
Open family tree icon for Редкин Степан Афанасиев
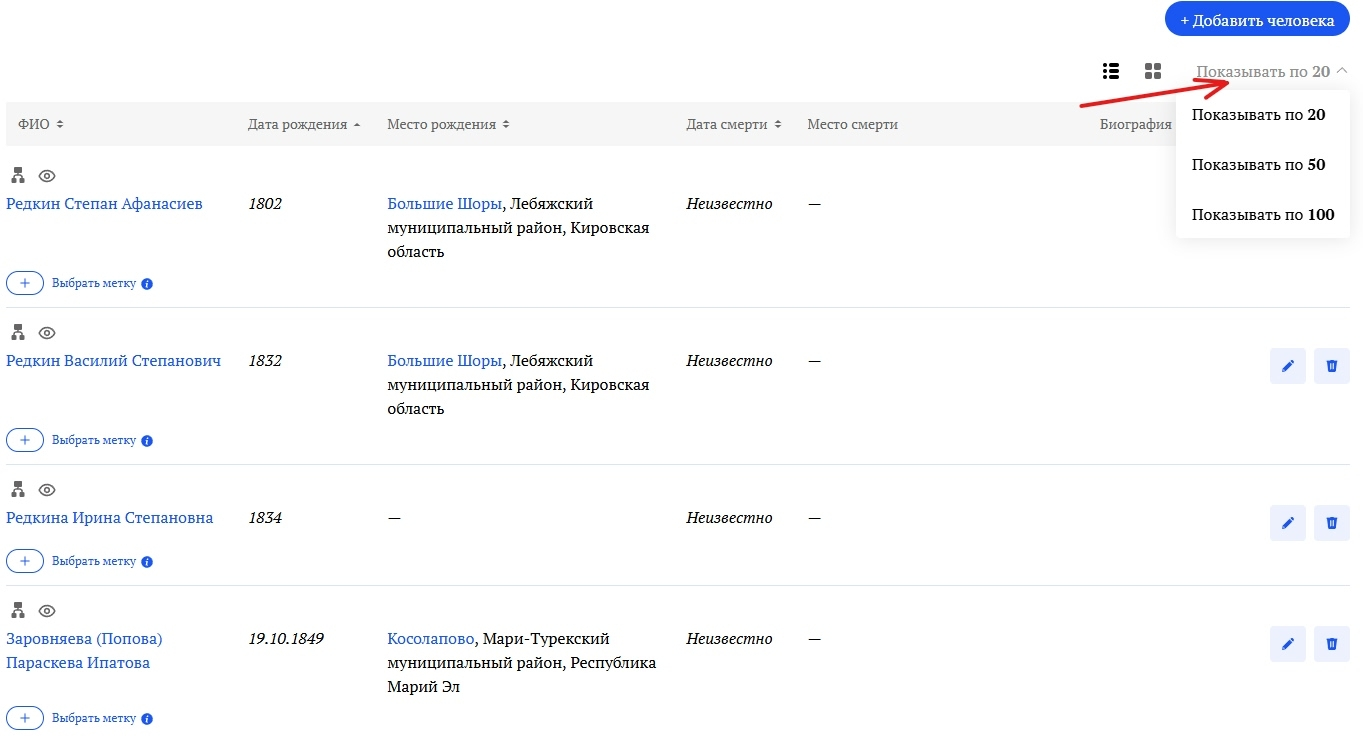[x=17, y=176]
